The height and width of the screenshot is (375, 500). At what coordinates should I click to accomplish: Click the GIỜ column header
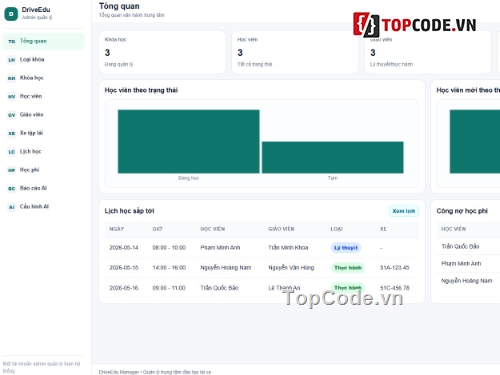tap(157, 229)
